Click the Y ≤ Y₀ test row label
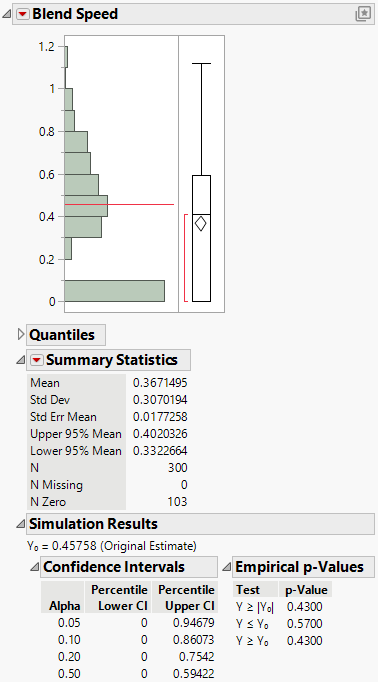This screenshot has width=378, height=682. coord(252,624)
